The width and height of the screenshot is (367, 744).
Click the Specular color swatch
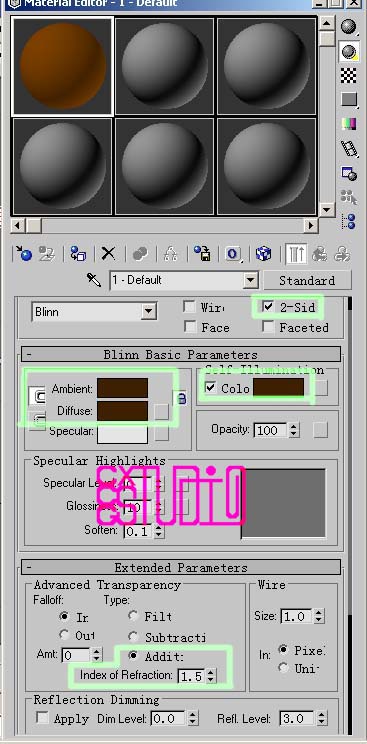(x=122, y=433)
